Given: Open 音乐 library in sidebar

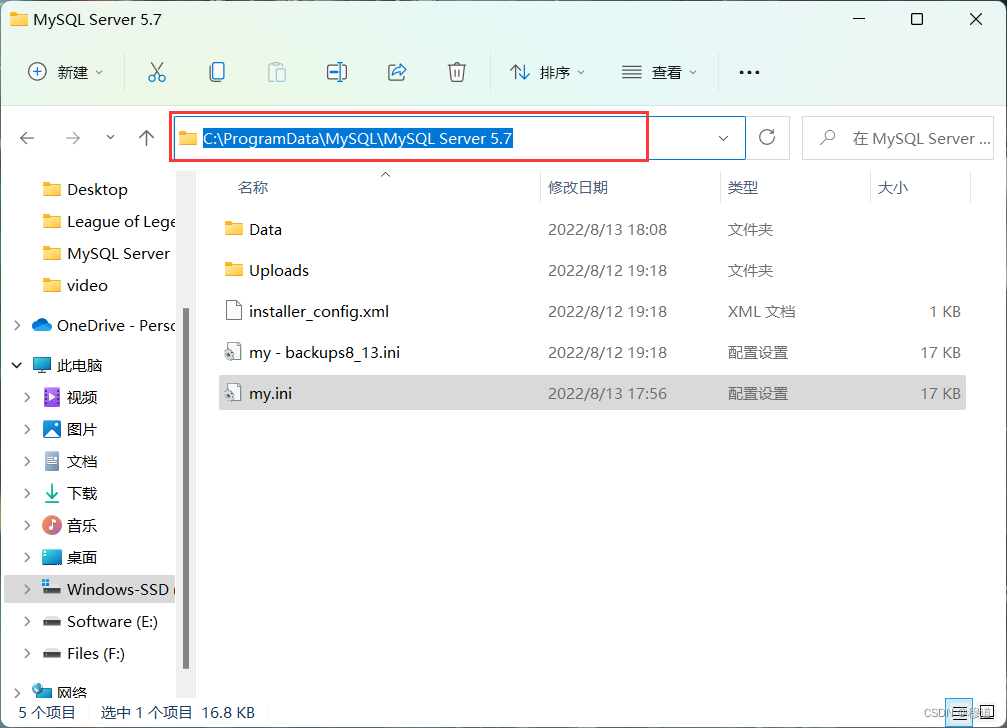Looking at the screenshot, I should pos(70,526).
